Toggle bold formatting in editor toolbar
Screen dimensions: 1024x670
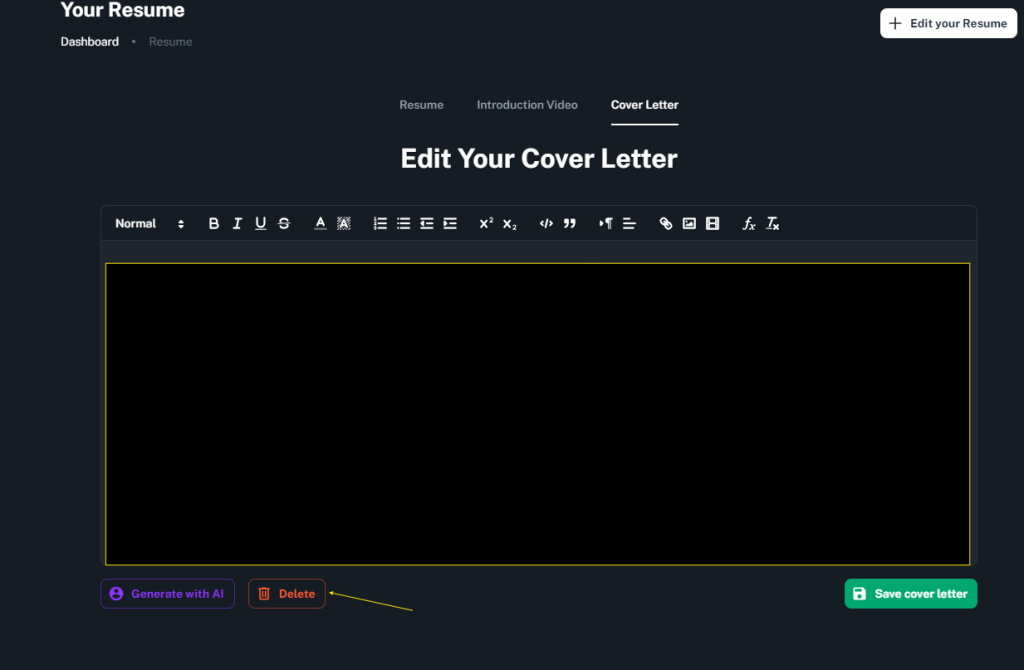214,223
